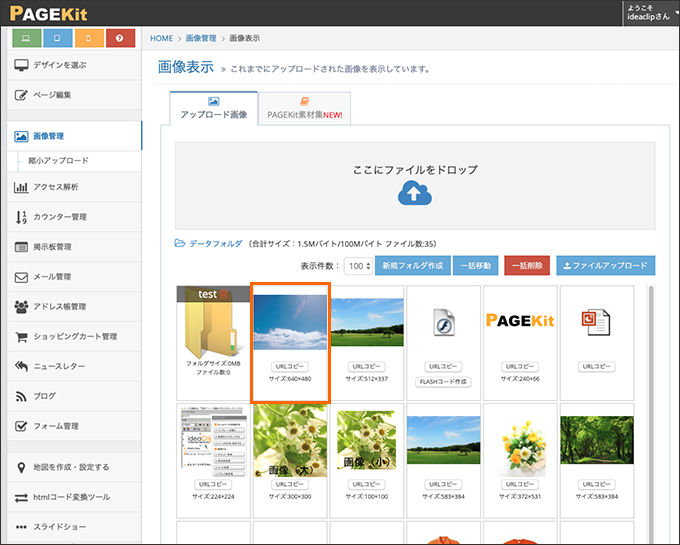Screen dimensions: 680x545
Task: Open the 表示件数 100 dropdown
Action: (x=359, y=266)
